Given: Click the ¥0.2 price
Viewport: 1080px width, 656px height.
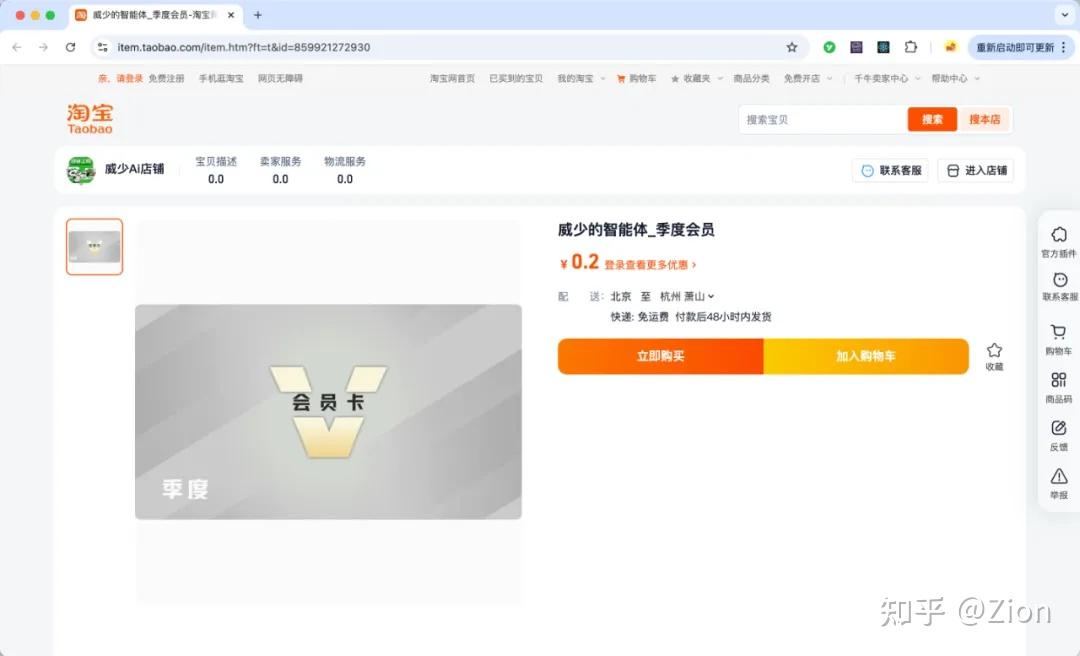Looking at the screenshot, I should [x=579, y=263].
